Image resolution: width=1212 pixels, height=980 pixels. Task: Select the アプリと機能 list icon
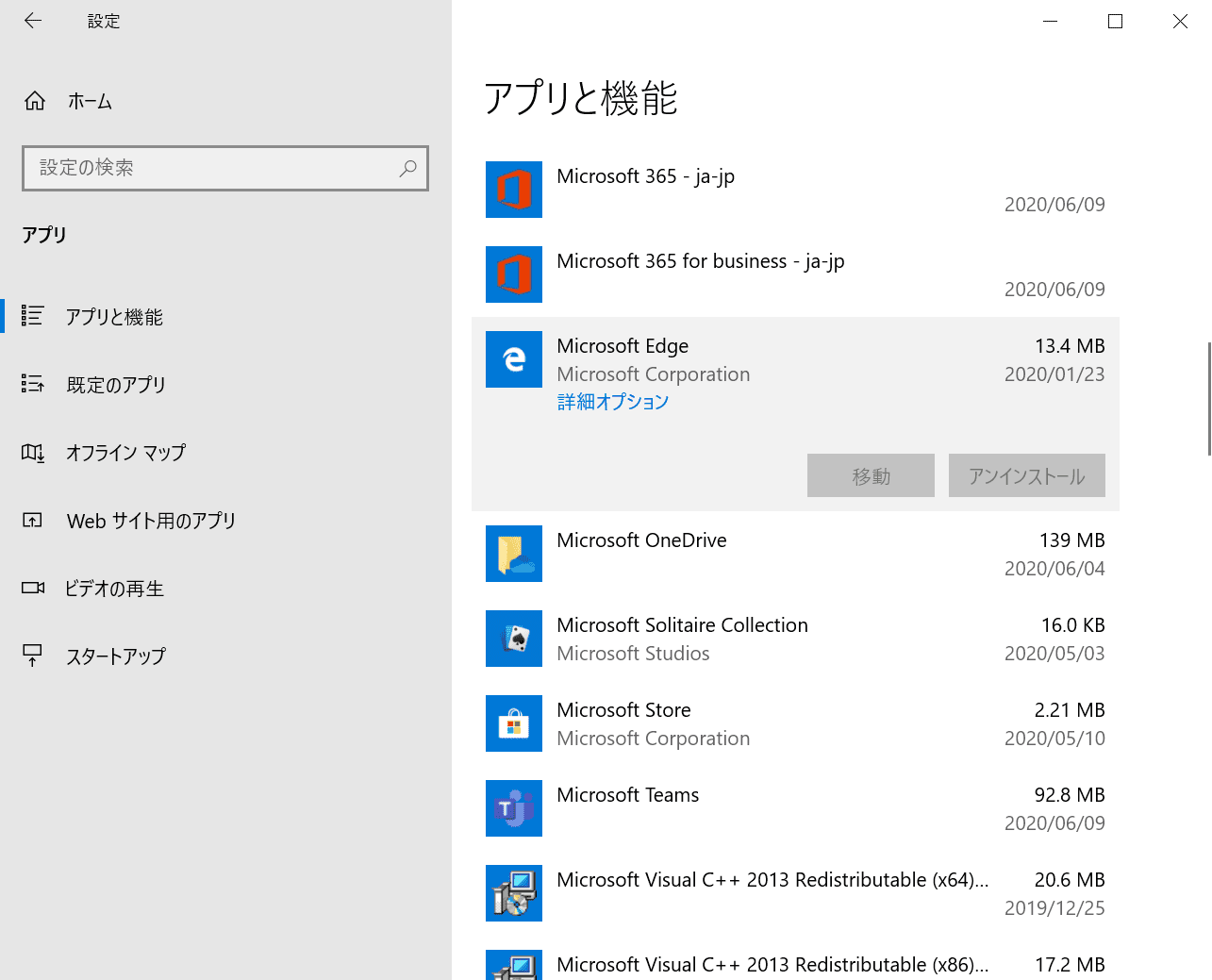click(x=33, y=316)
